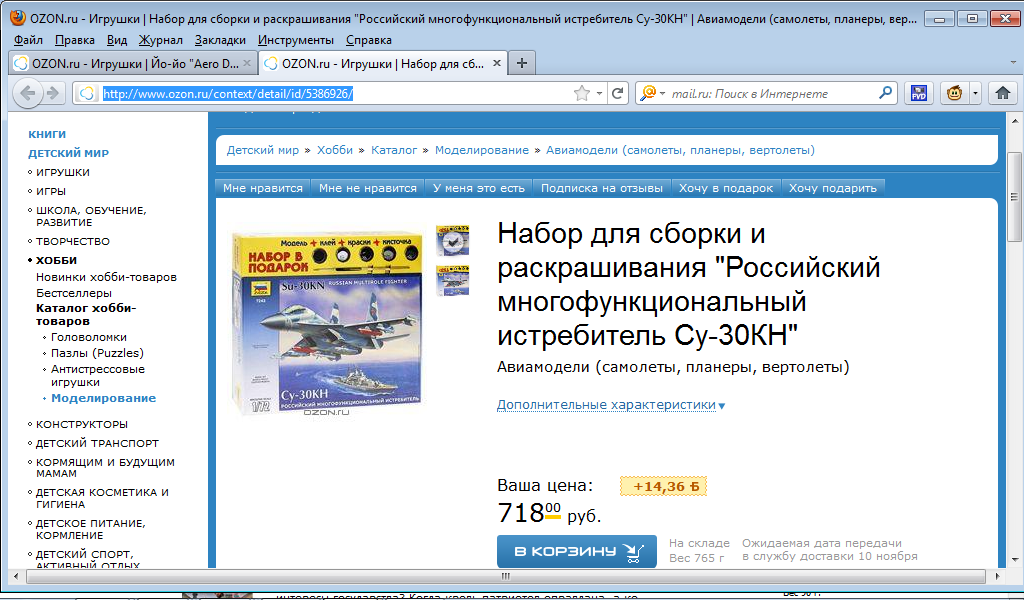Screen dimensions: 1024x600
Task: Subscribe via Подписка на отзывы
Action: 601,188
